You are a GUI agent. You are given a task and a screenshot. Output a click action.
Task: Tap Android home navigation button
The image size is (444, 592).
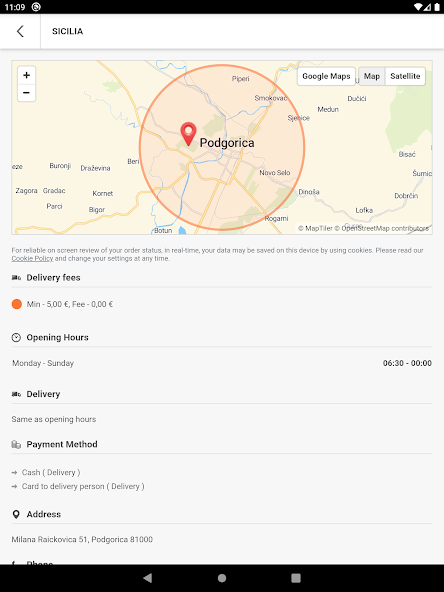(222, 578)
